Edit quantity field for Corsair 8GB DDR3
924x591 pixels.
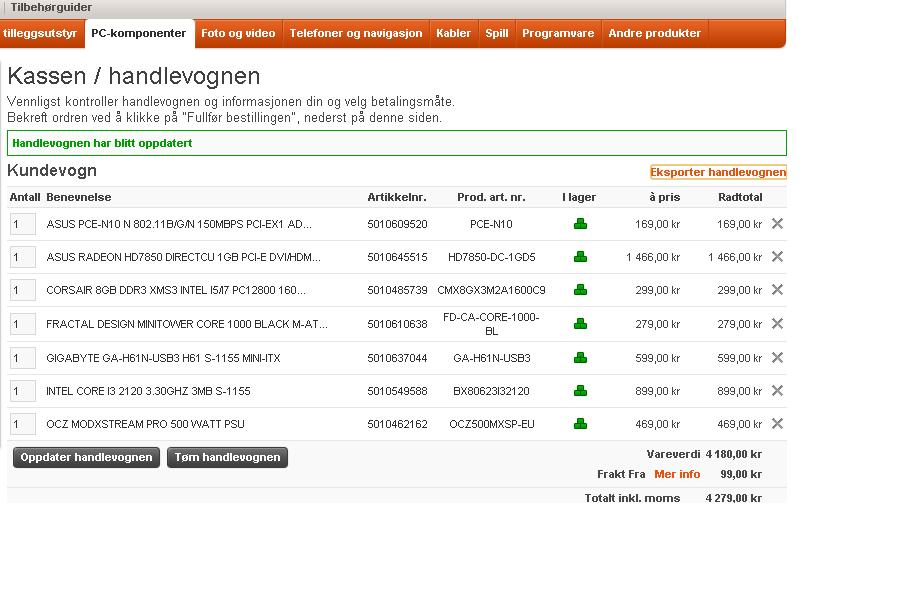pos(23,290)
